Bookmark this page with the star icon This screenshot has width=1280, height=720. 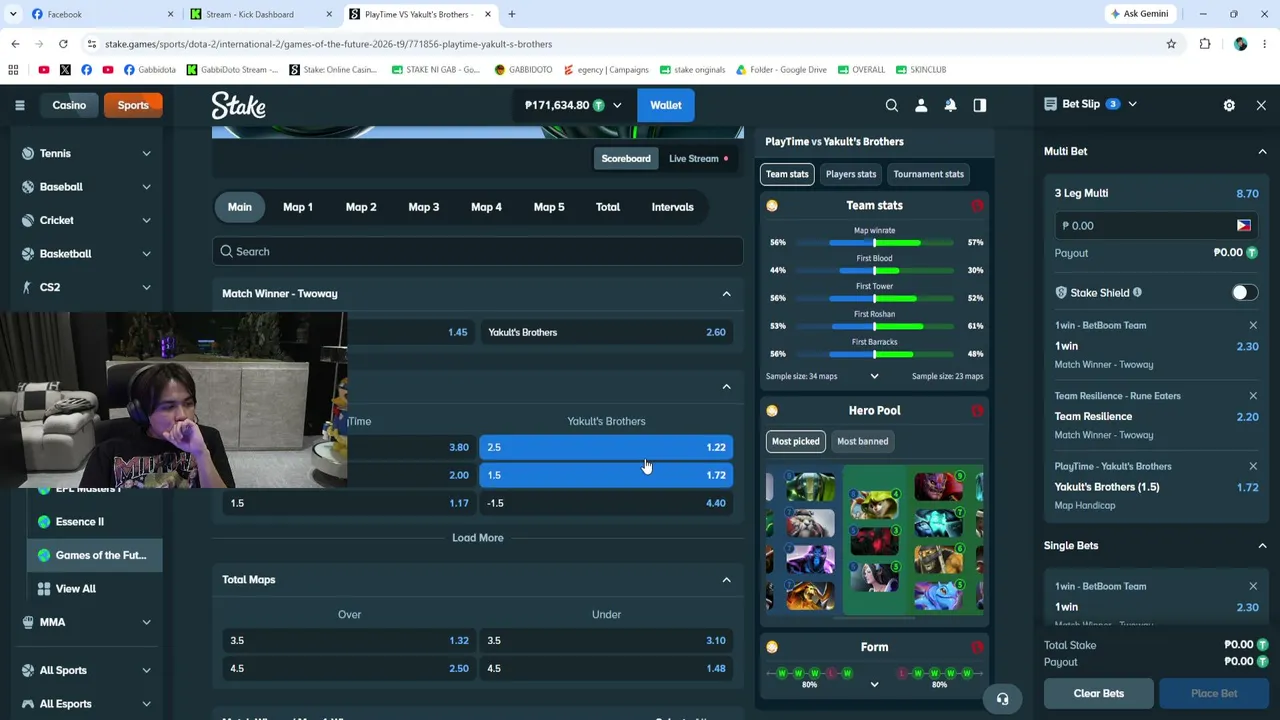[x=1171, y=44]
